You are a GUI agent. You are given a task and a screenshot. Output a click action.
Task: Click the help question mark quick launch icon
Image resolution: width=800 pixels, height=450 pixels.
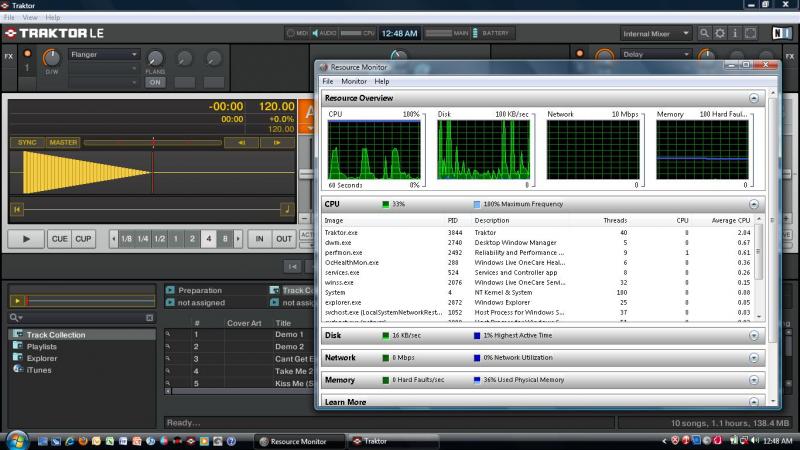tap(231, 441)
